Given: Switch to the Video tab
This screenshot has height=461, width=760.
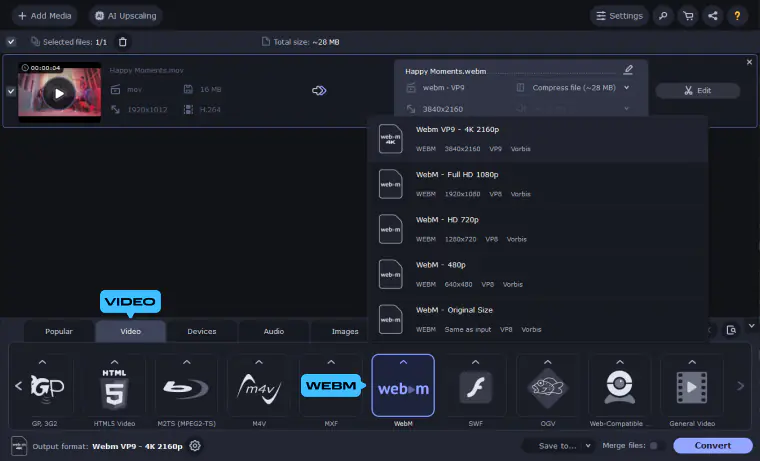Looking at the screenshot, I should 130,331.
